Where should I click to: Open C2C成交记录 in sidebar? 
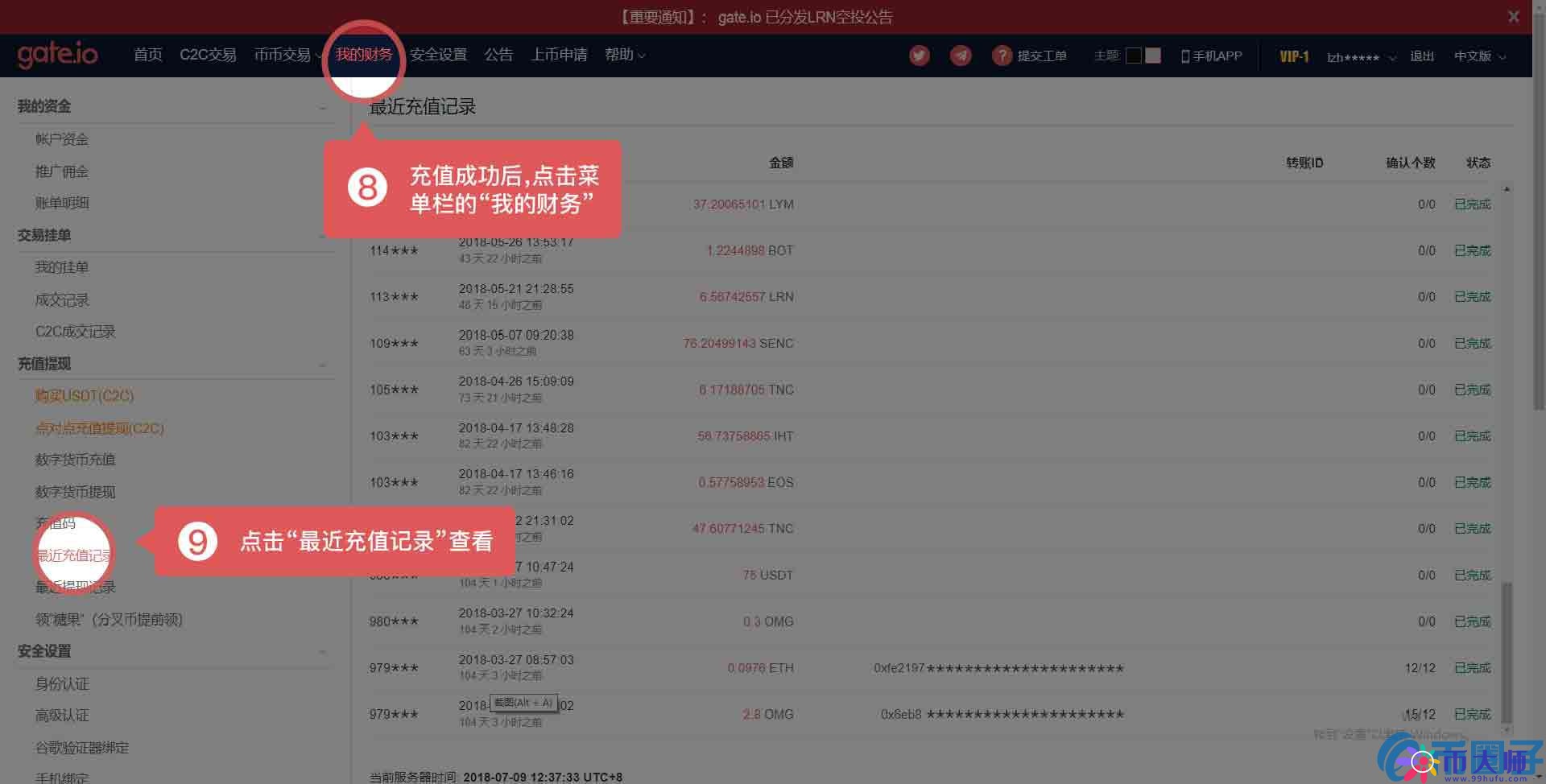[x=76, y=332]
